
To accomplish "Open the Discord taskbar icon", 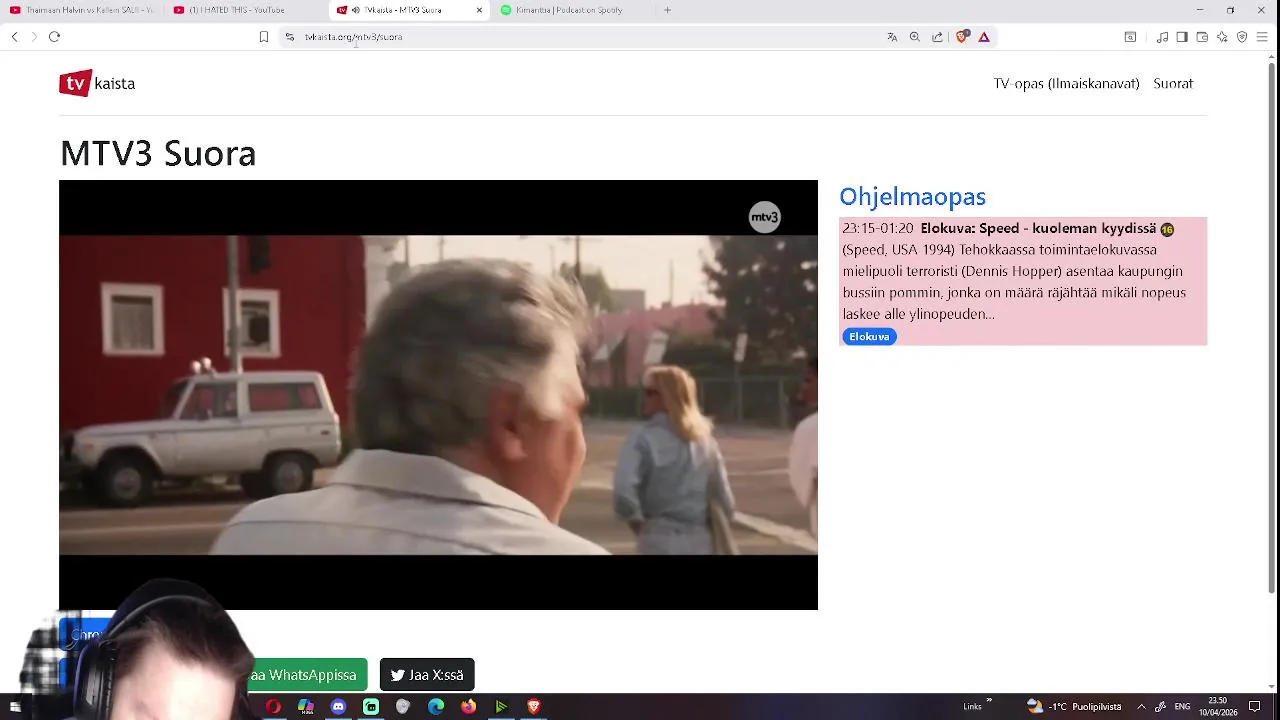I will pos(338,707).
